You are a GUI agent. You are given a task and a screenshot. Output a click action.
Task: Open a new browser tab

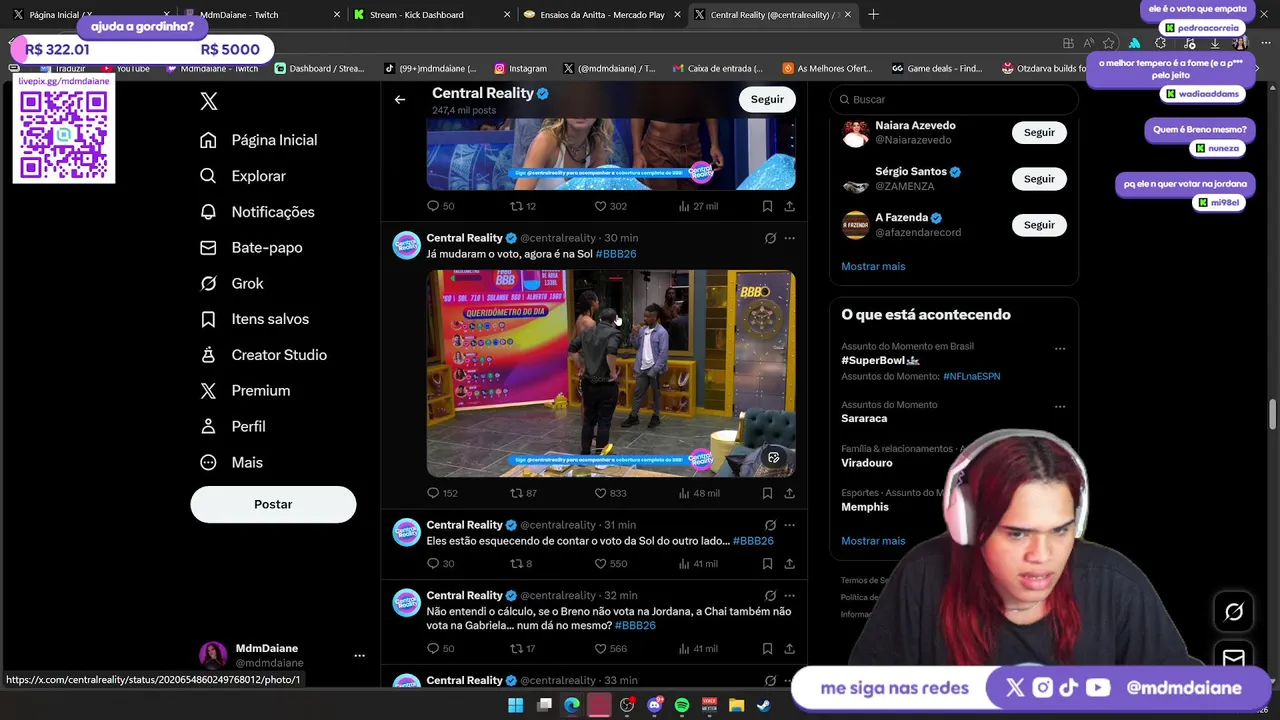873,14
